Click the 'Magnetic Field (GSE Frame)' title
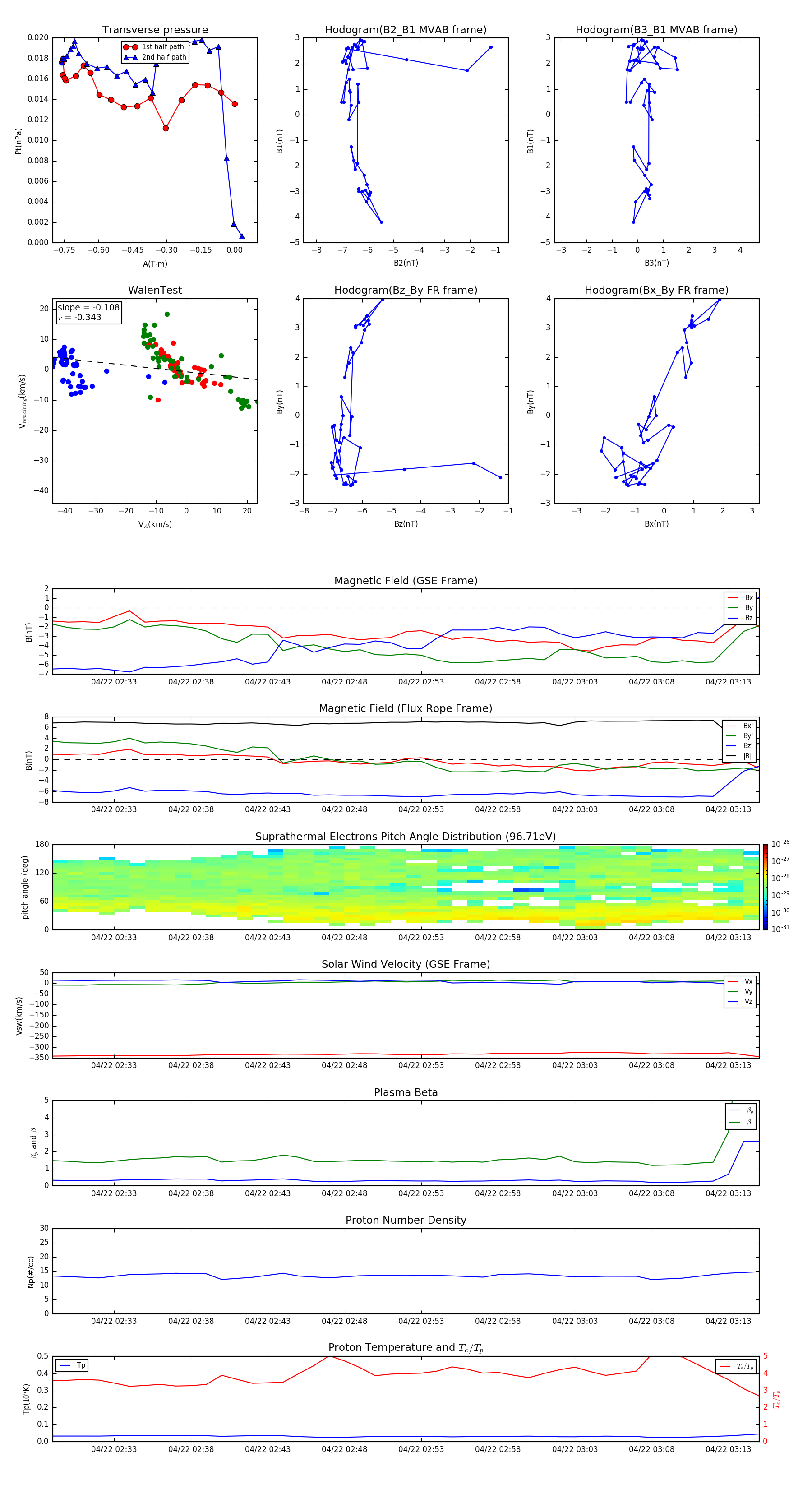 click(x=406, y=581)
